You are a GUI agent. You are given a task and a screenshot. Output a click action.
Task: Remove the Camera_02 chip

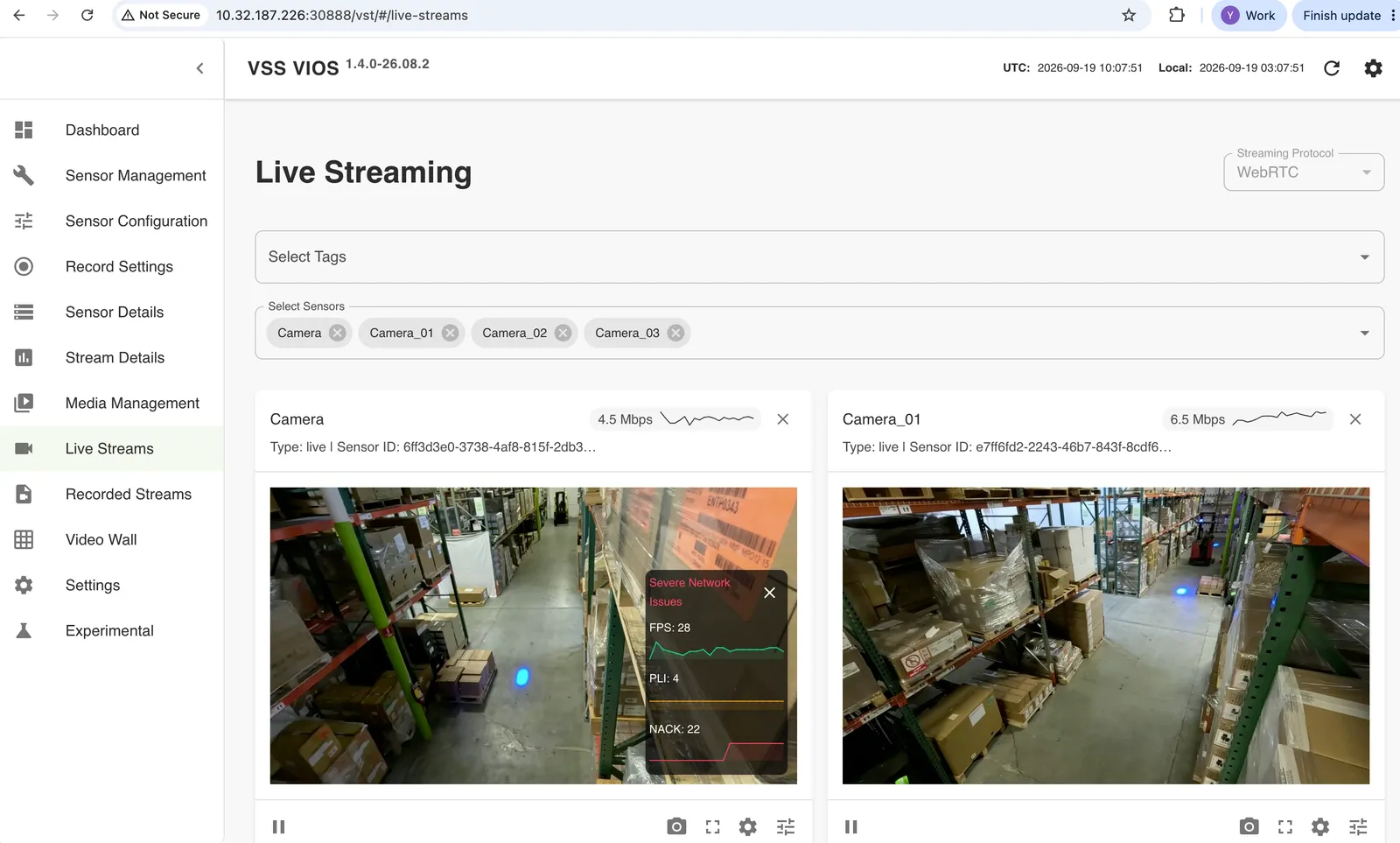click(x=563, y=333)
